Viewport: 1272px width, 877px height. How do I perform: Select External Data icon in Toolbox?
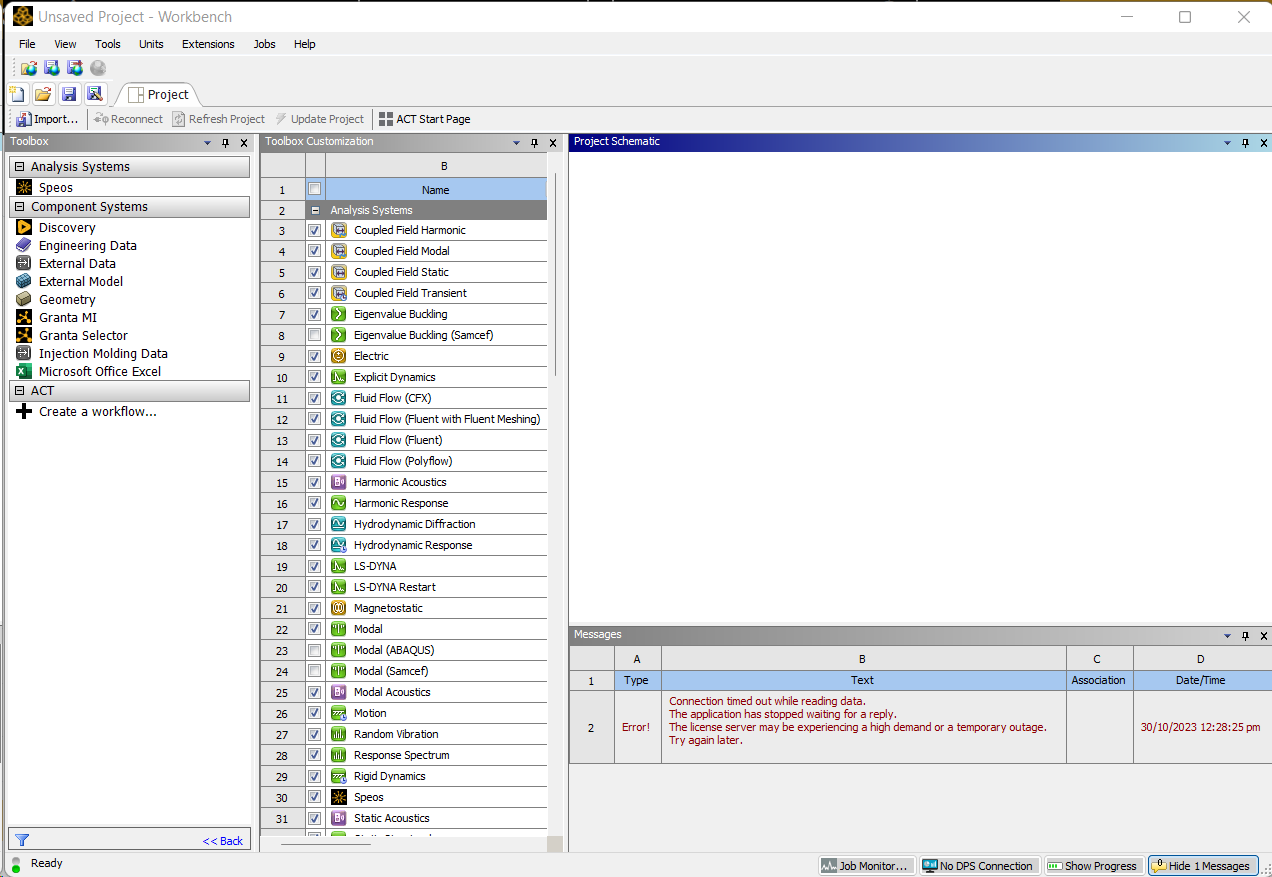24,263
